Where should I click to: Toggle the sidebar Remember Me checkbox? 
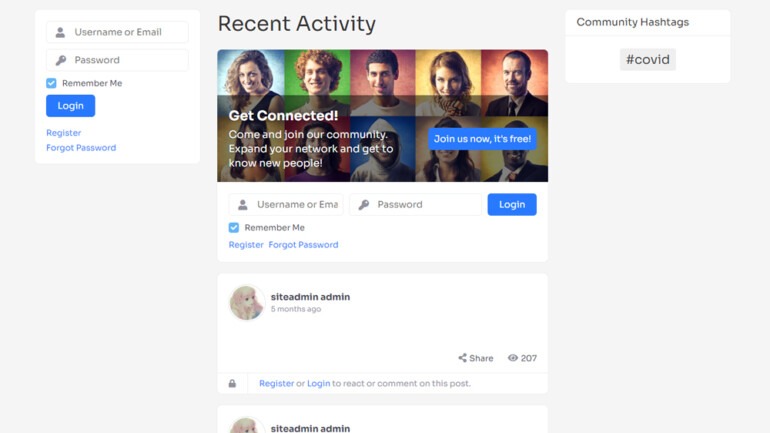[x=51, y=83]
